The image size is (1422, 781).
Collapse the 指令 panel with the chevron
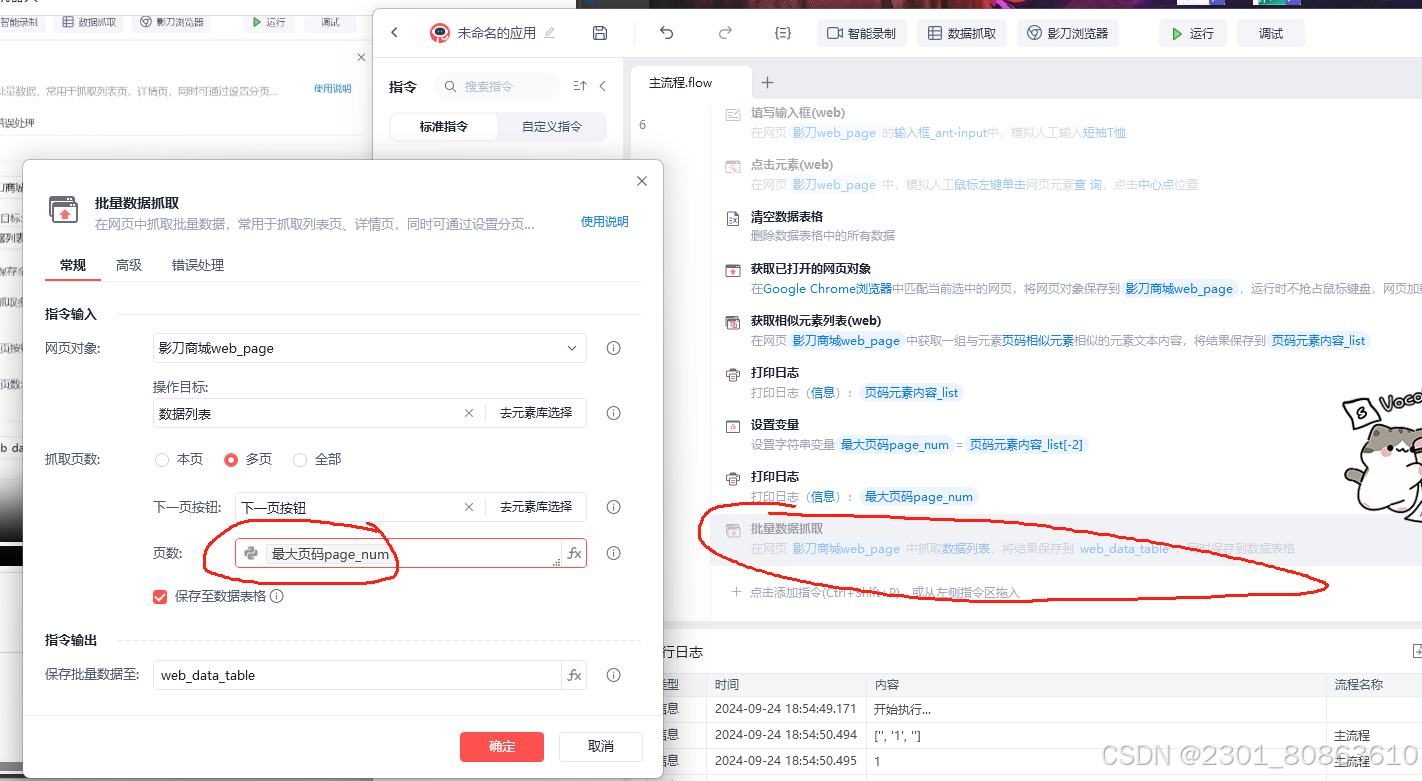(x=603, y=86)
